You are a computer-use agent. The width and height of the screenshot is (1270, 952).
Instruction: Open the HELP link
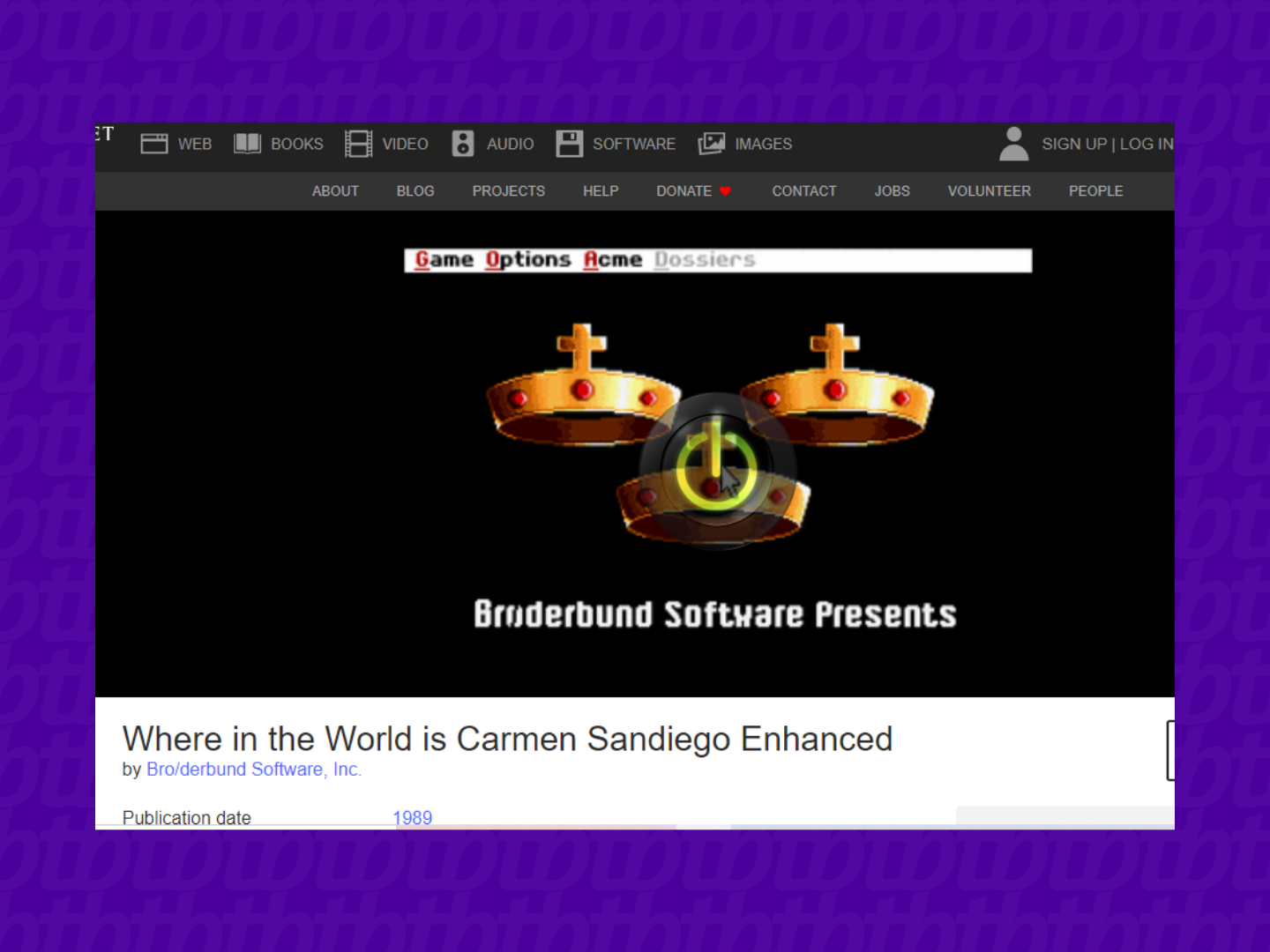(x=601, y=191)
